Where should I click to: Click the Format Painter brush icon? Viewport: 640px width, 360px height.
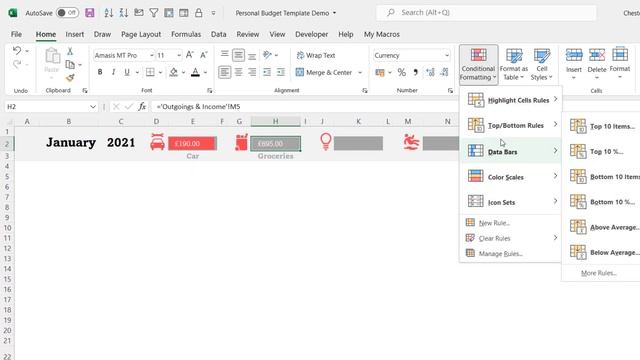pyautogui.click(x=70, y=78)
